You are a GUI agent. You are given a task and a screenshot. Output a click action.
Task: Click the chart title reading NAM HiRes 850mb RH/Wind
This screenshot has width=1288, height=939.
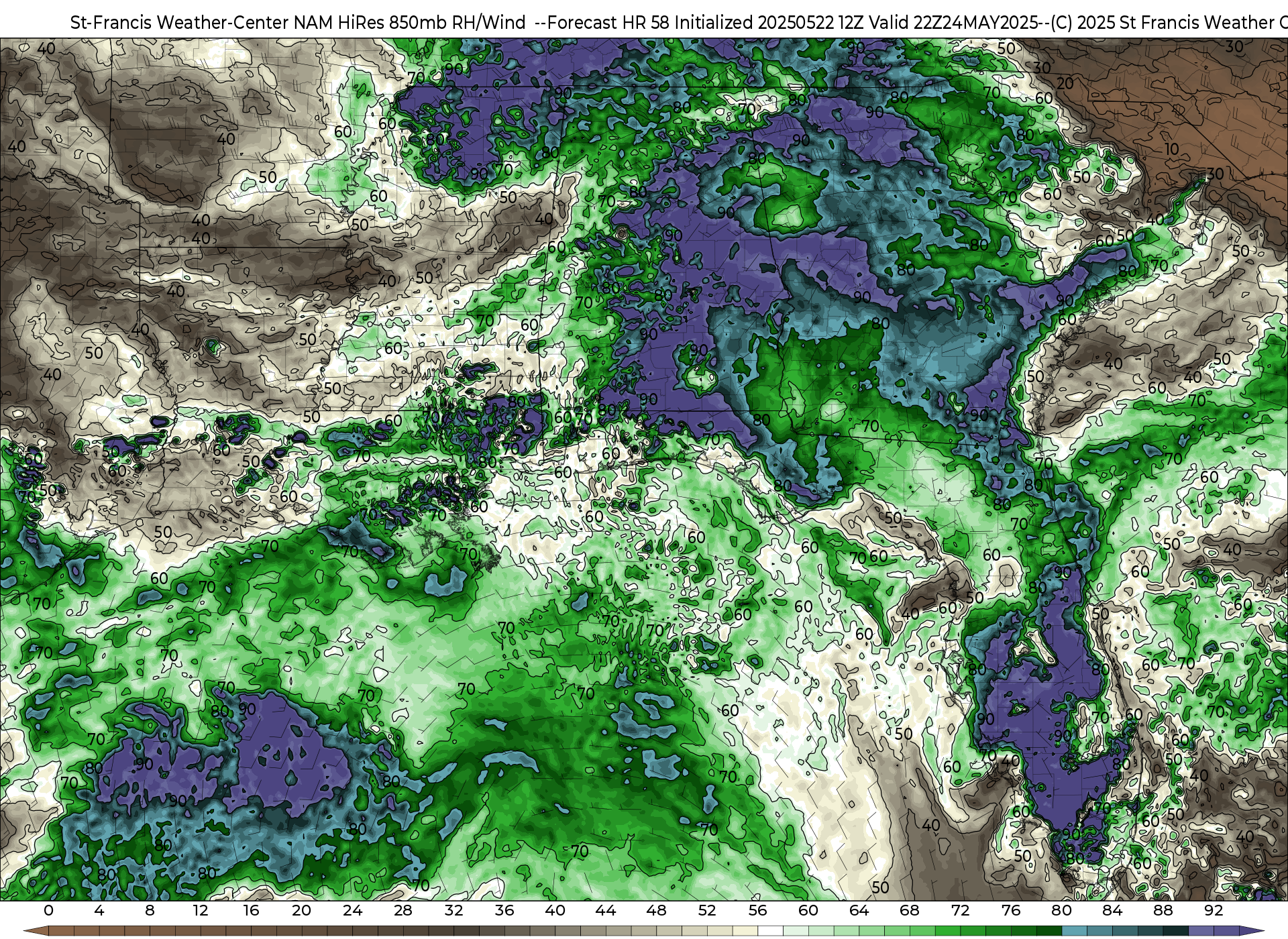coord(409,23)
